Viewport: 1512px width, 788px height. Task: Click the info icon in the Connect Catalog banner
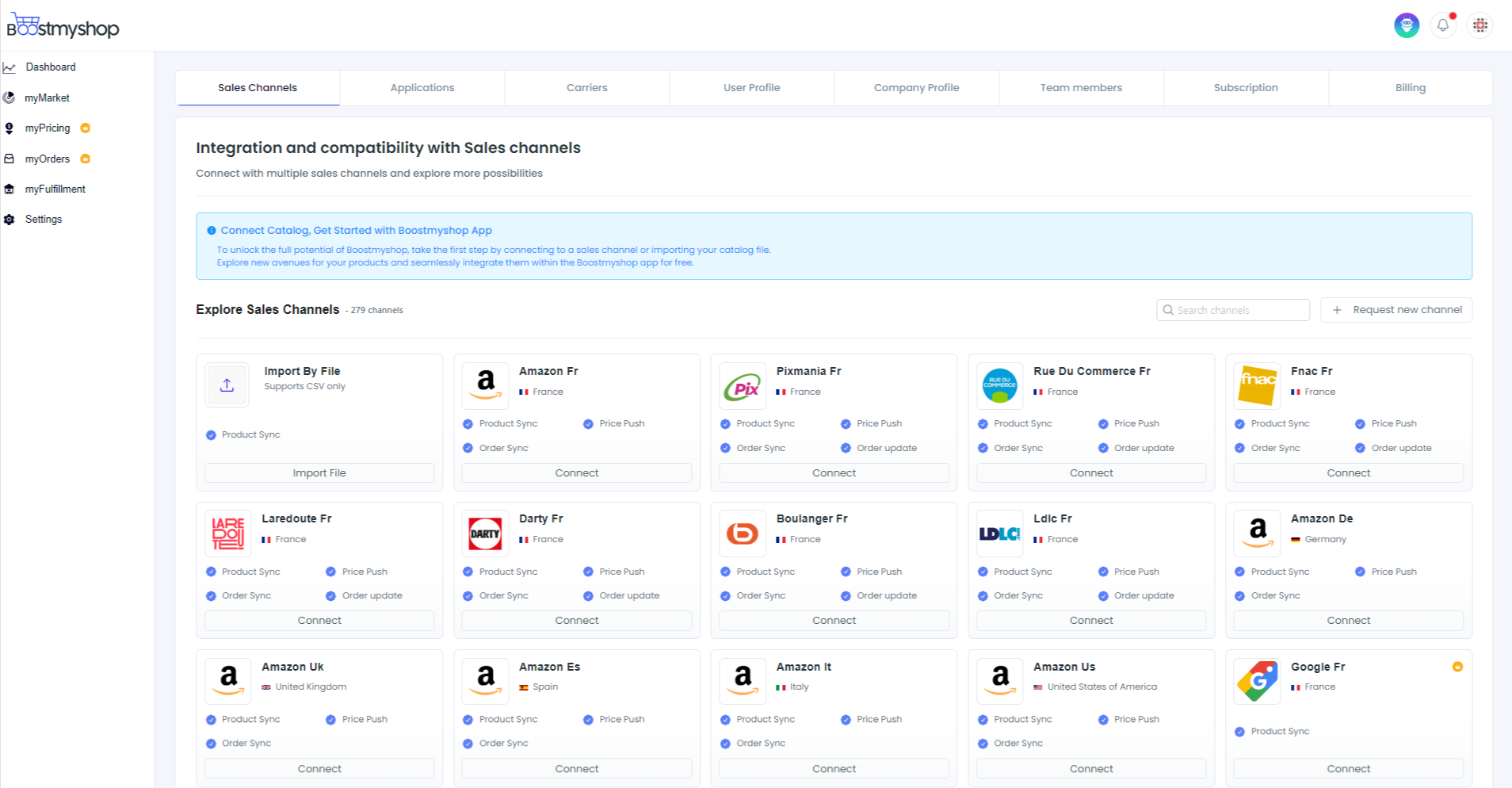click(x=212, y=231)
